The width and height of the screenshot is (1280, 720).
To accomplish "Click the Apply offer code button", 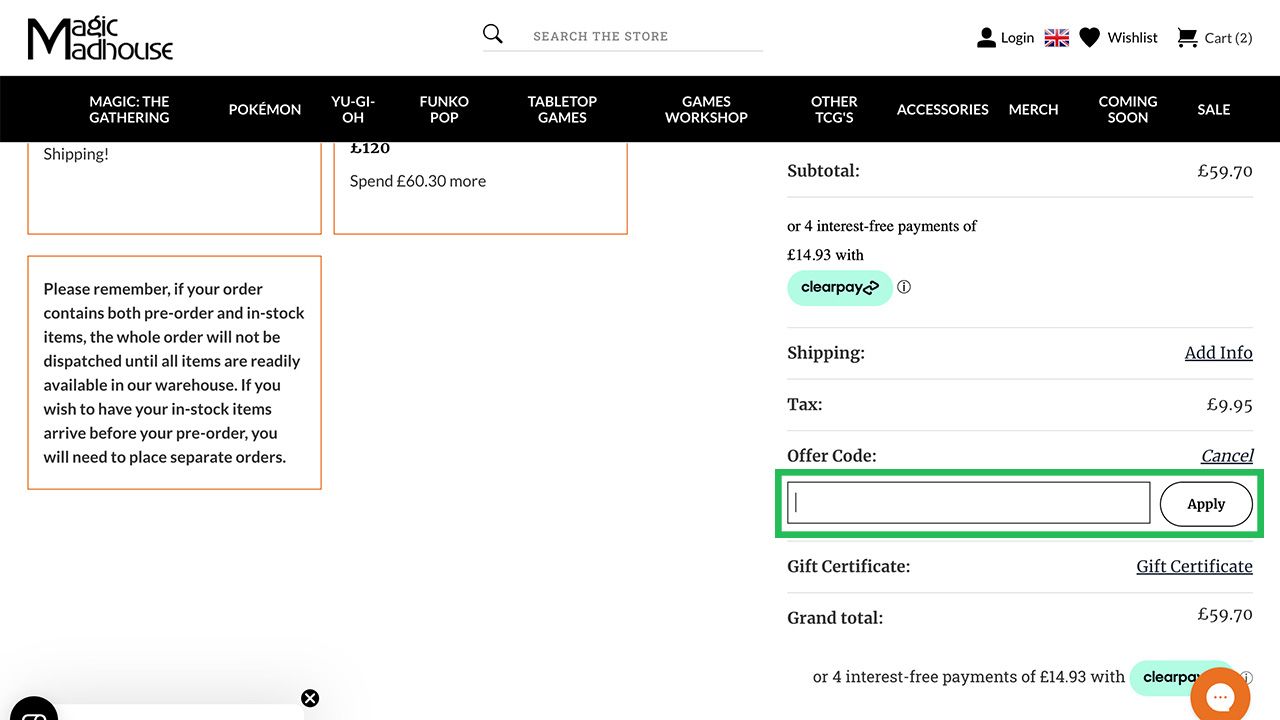I will pyautogui.click(x=1206, y=504).
